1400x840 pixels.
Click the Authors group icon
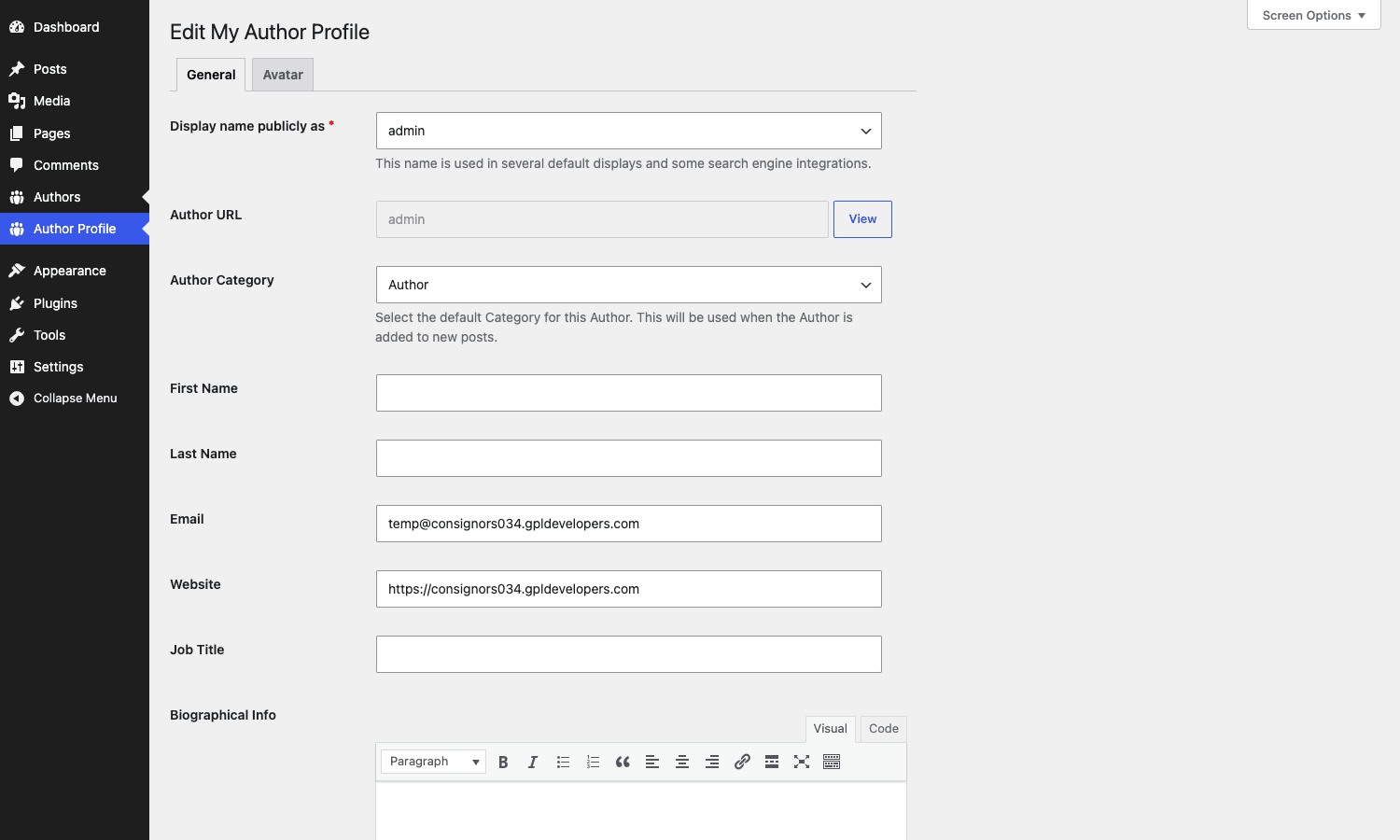pos(17,197)
